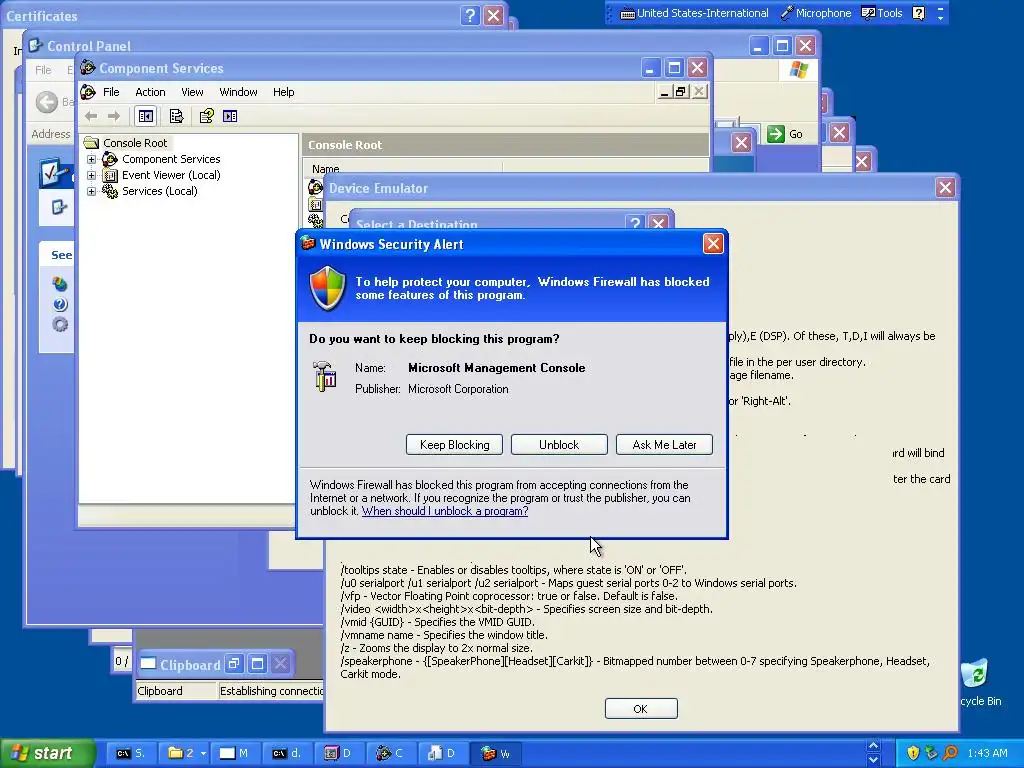Click the Control Panel Back arrow icon
This screenshot has height=768, width=1024.
click(x=46, y=102)
